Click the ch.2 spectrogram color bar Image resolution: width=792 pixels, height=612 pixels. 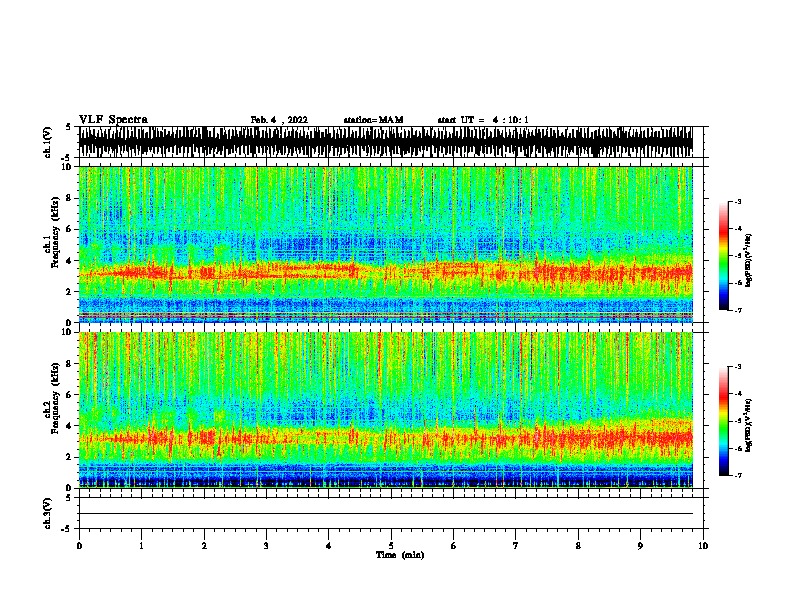click(724, 421)
